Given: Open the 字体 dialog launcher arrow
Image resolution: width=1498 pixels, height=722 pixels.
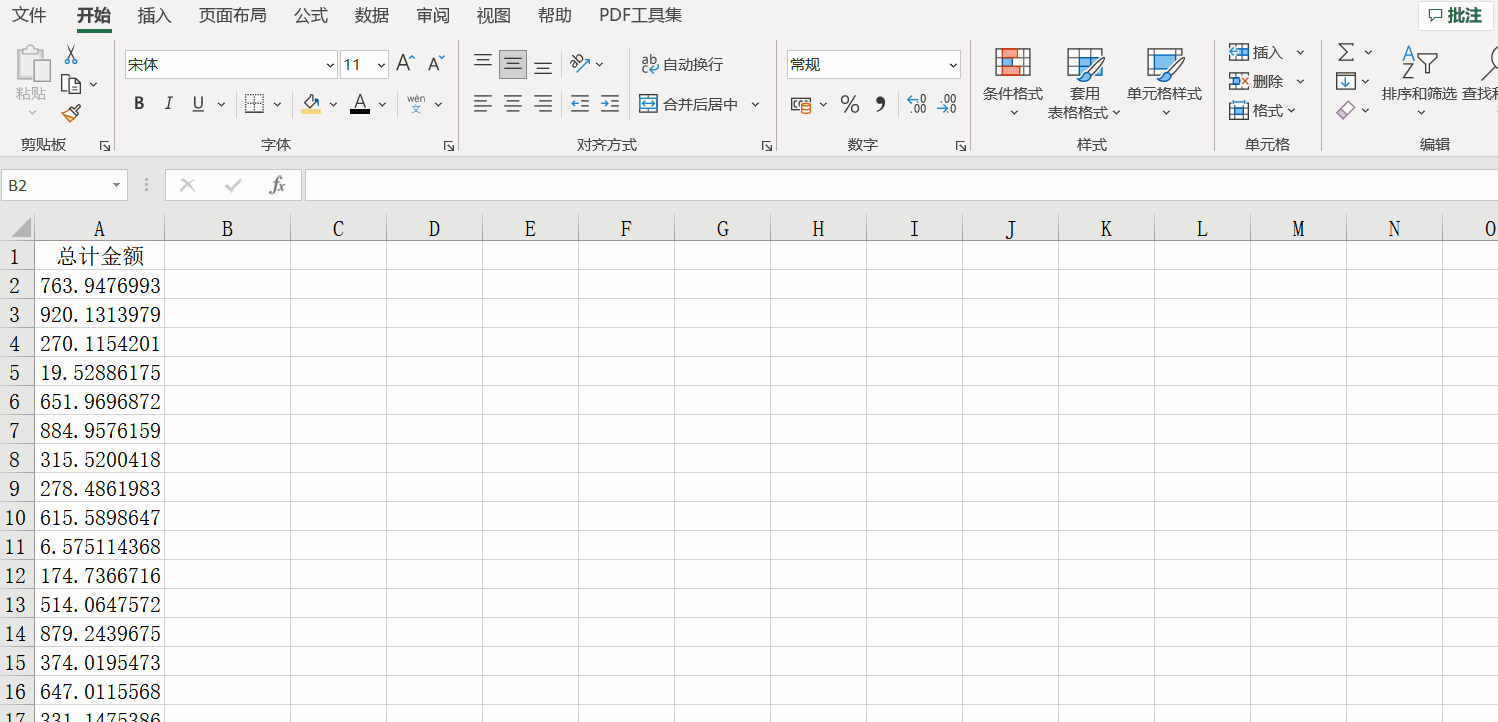Looking at the screenshot, I should 448,145.
